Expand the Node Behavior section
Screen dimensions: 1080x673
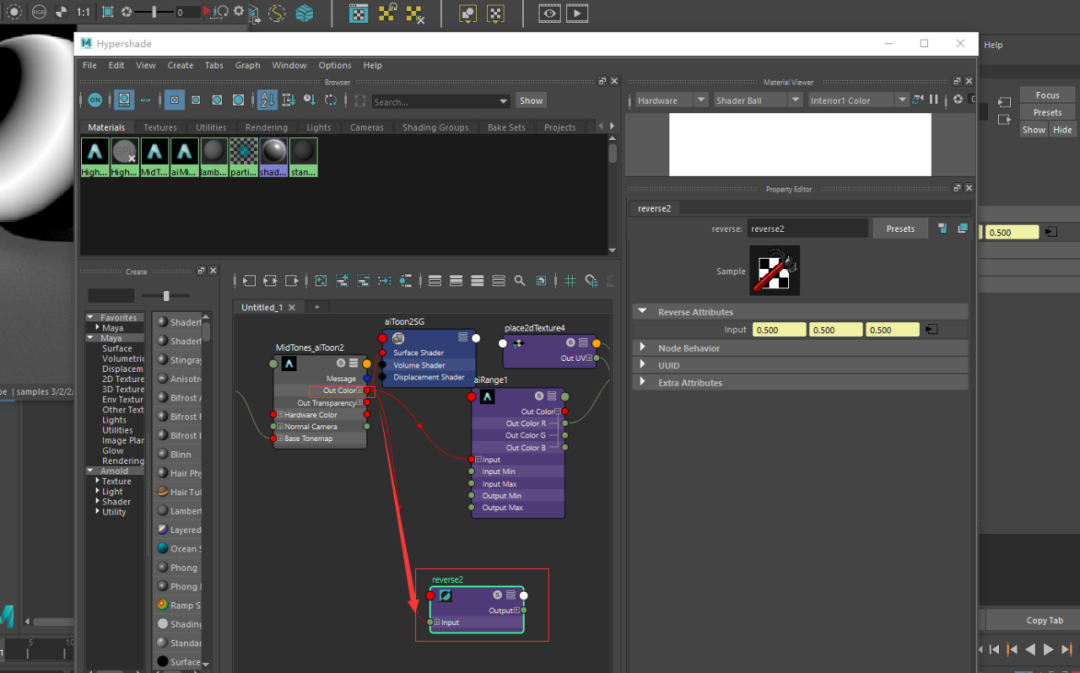643,347
